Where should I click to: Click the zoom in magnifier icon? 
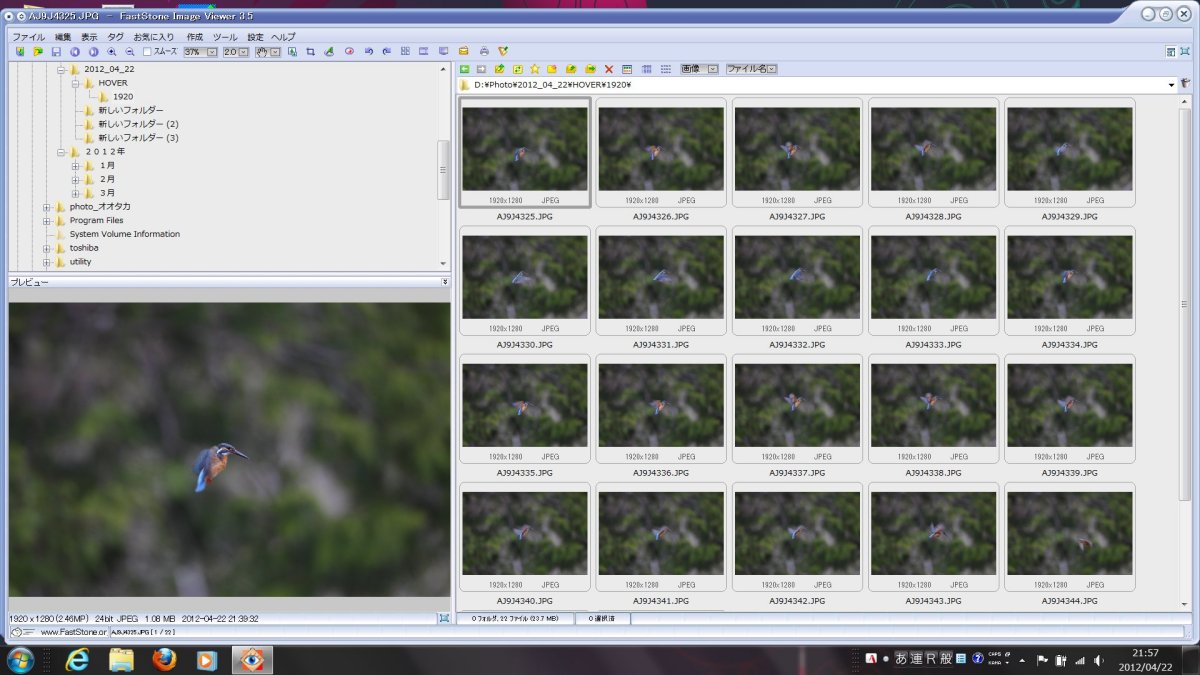pos(112,51)
